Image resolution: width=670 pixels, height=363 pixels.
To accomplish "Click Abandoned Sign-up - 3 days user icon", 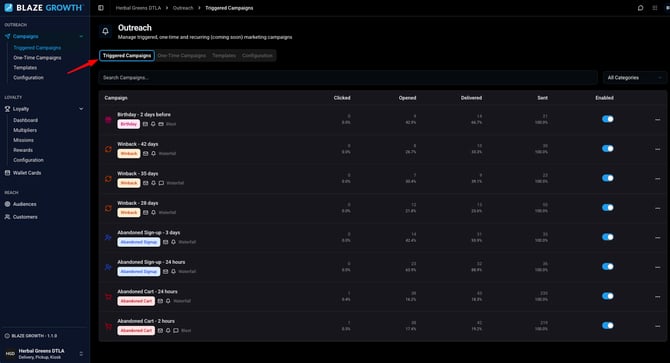I will pyautogui.click(x=109, y=237).
